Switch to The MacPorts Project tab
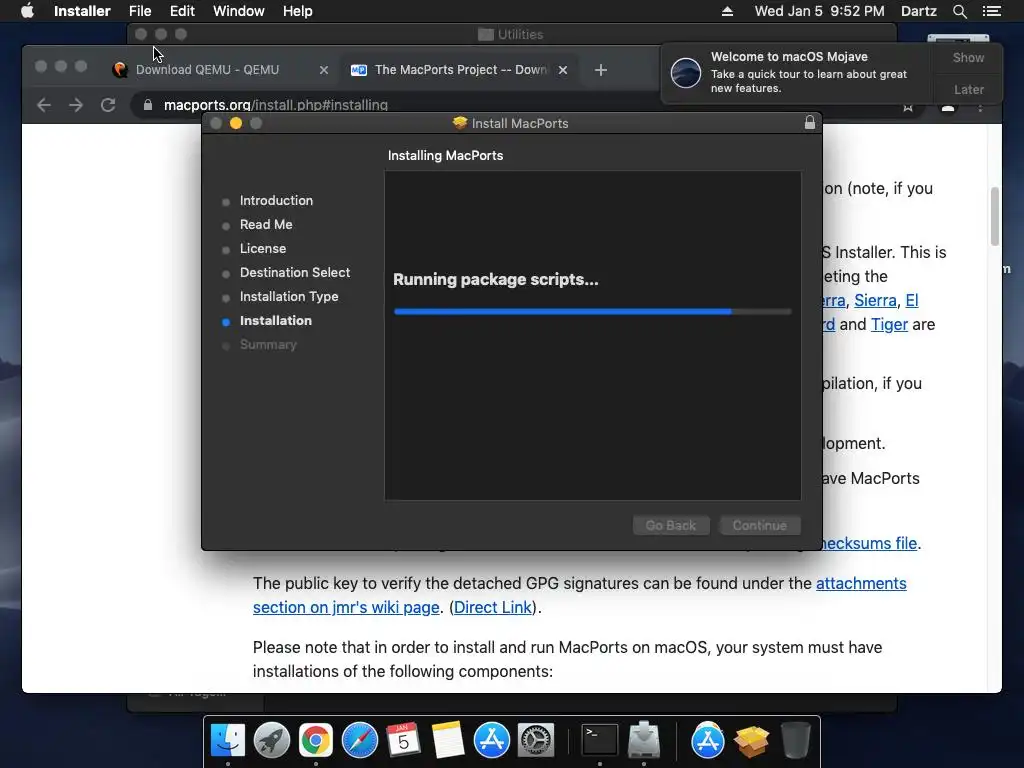The width and height of the screenshot is (1024, 768). click(460, 70)
